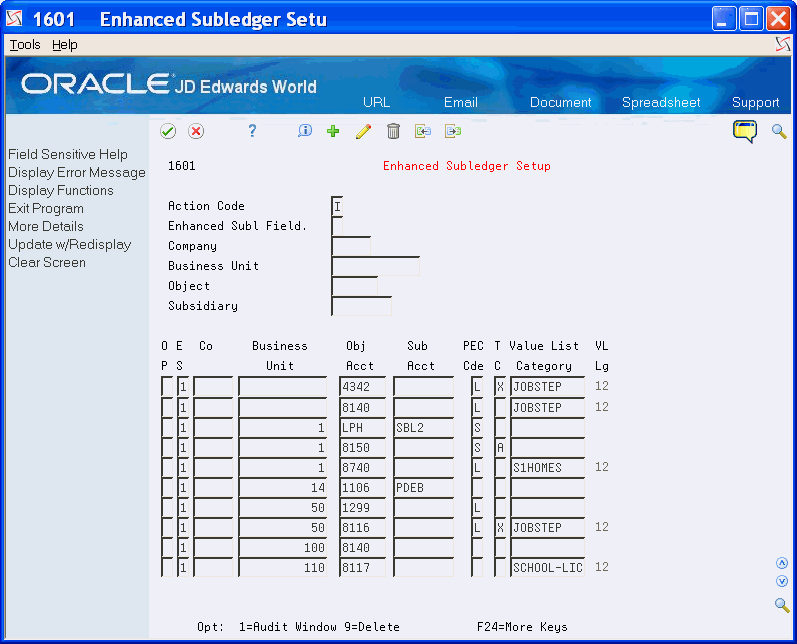Viewport: 797px width, 644px height.
Task: Click the Value List cell SCHOOL-LIC
Action: (547, 567)
